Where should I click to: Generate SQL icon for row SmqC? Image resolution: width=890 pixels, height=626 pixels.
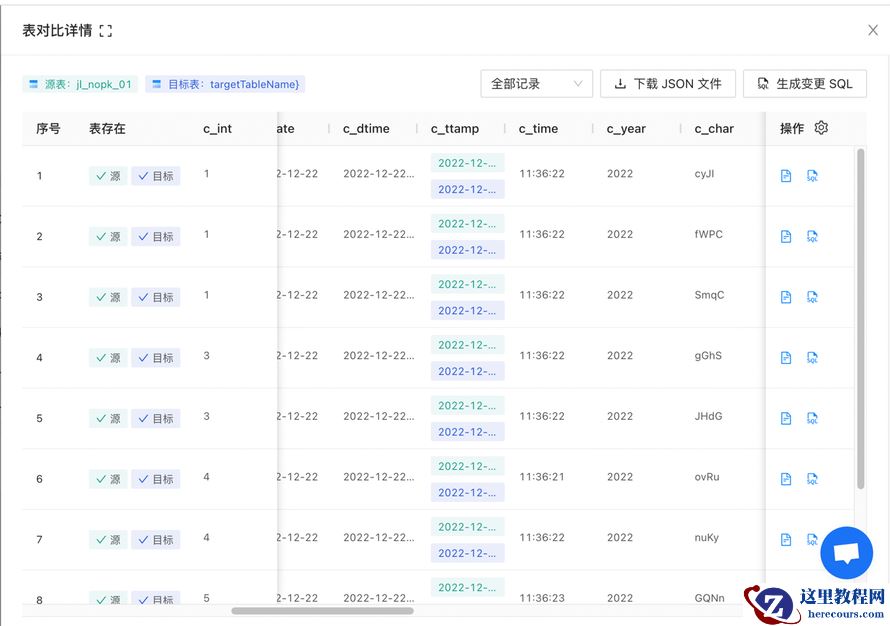point(812,297)
